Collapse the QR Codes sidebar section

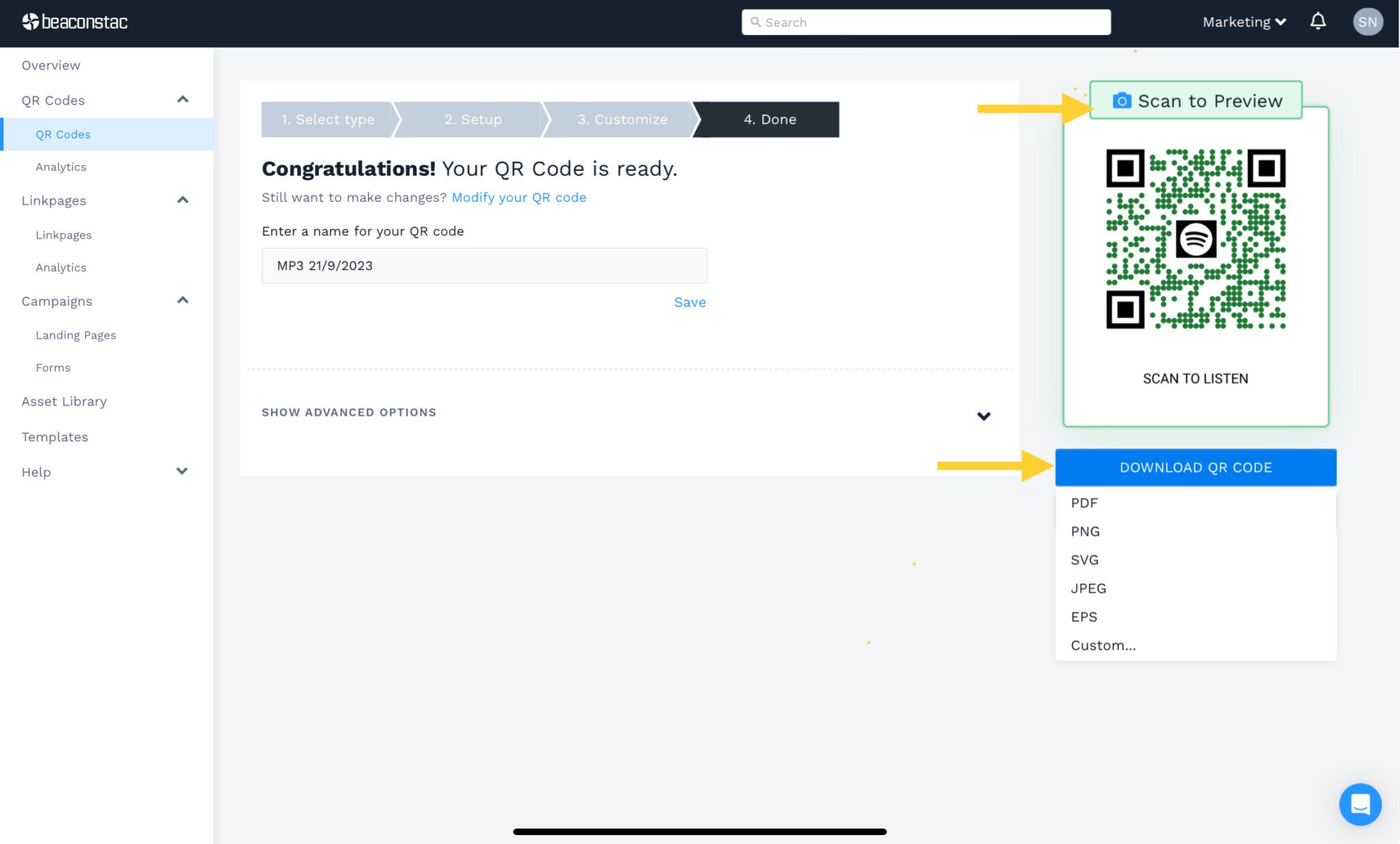click(x=183, y=99)
